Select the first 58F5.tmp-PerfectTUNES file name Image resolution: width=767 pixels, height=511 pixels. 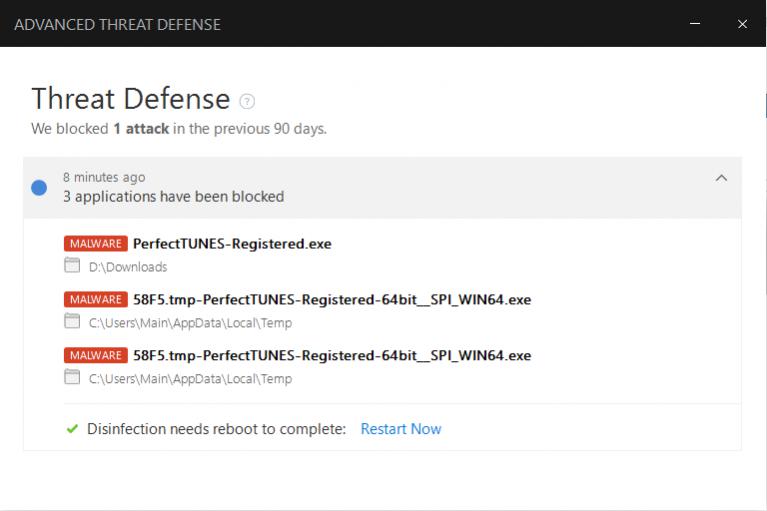(332, 299)
